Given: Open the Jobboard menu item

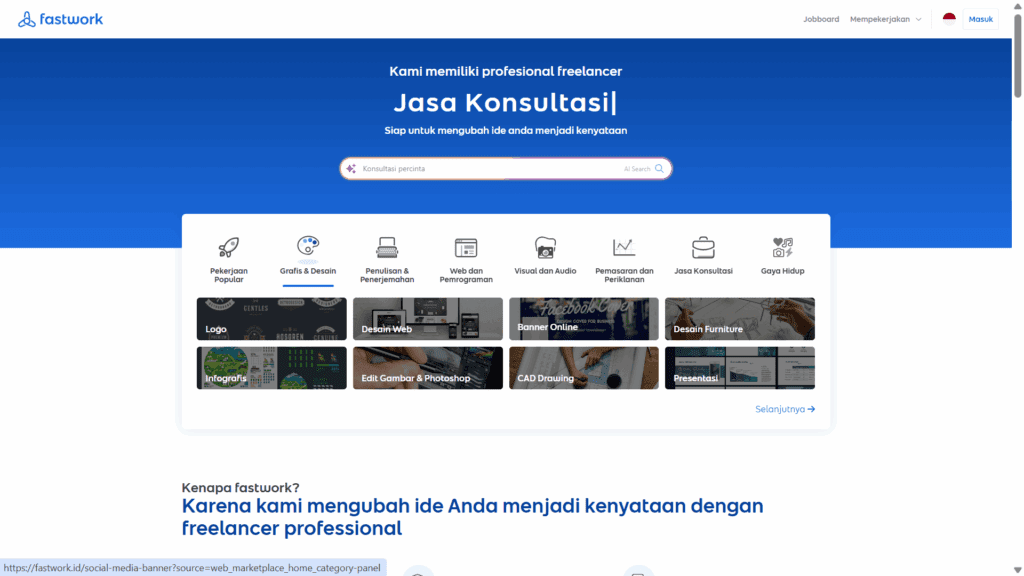Looking at the screenshot, I should coord(821,18).
